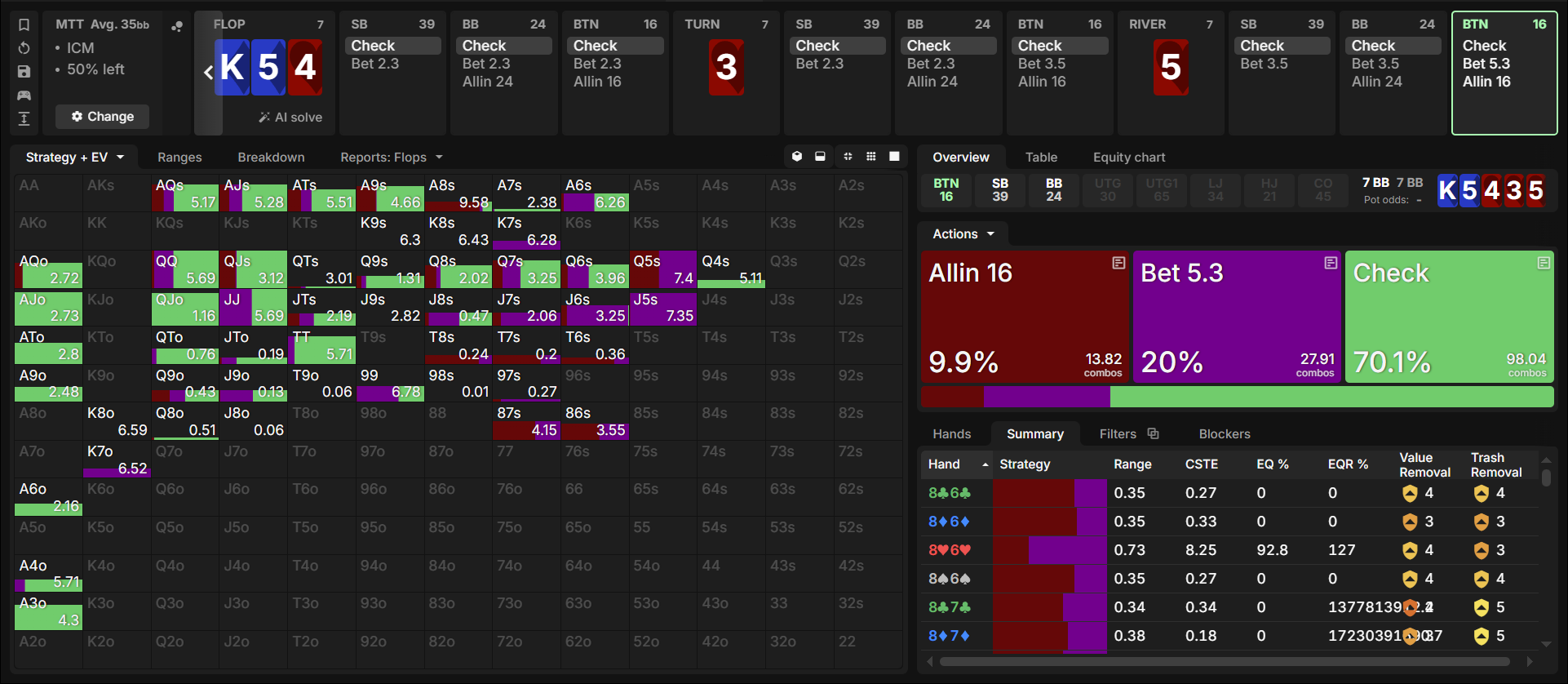Viewport: 1568px width, 684px height.
Task: Click the details icon on the Check action card
Action: (x=1544, y=263)
